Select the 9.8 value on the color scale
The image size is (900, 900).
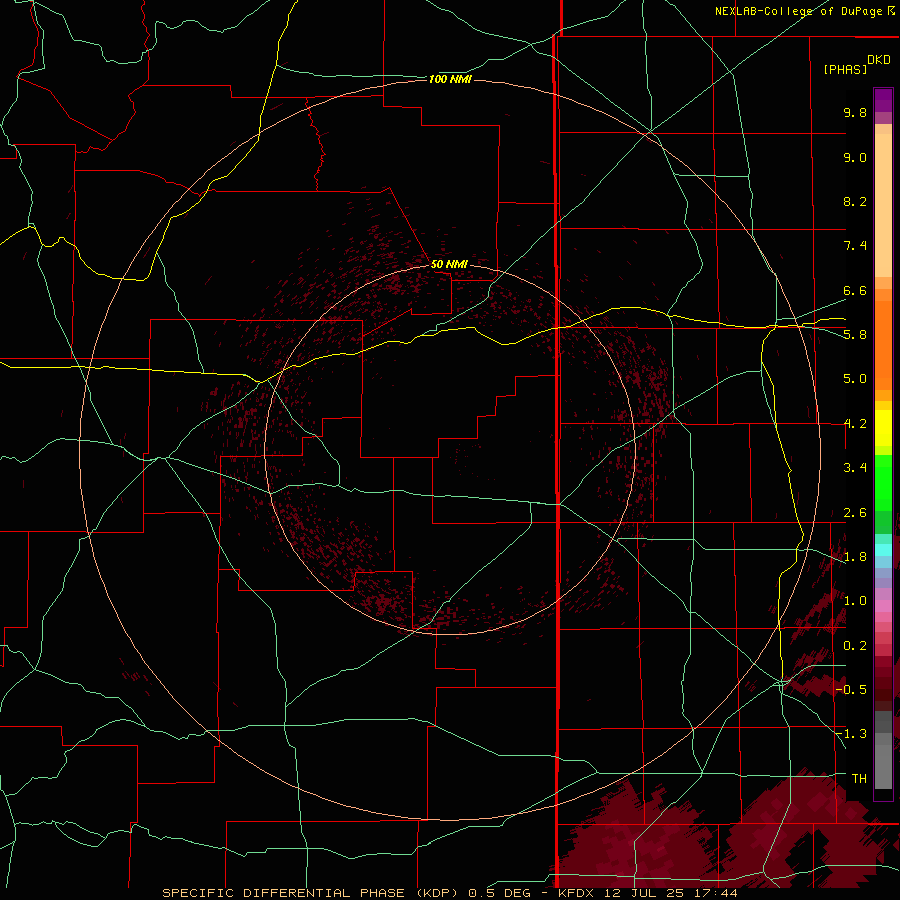[855, 112]
